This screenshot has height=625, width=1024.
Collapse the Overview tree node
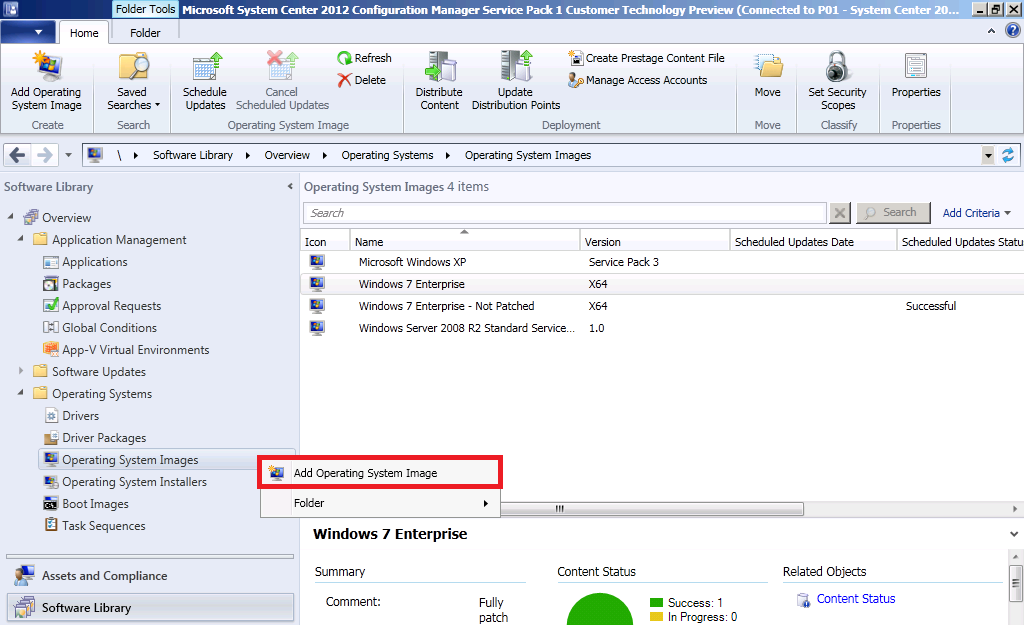[x=10, y=216]
